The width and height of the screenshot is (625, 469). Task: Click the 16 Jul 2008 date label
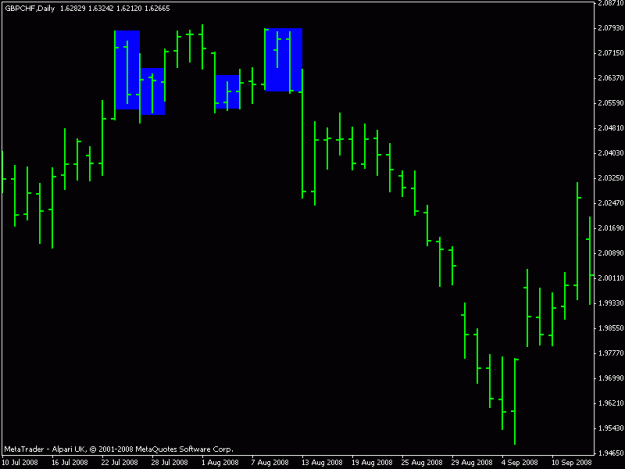tap(70, 463)
